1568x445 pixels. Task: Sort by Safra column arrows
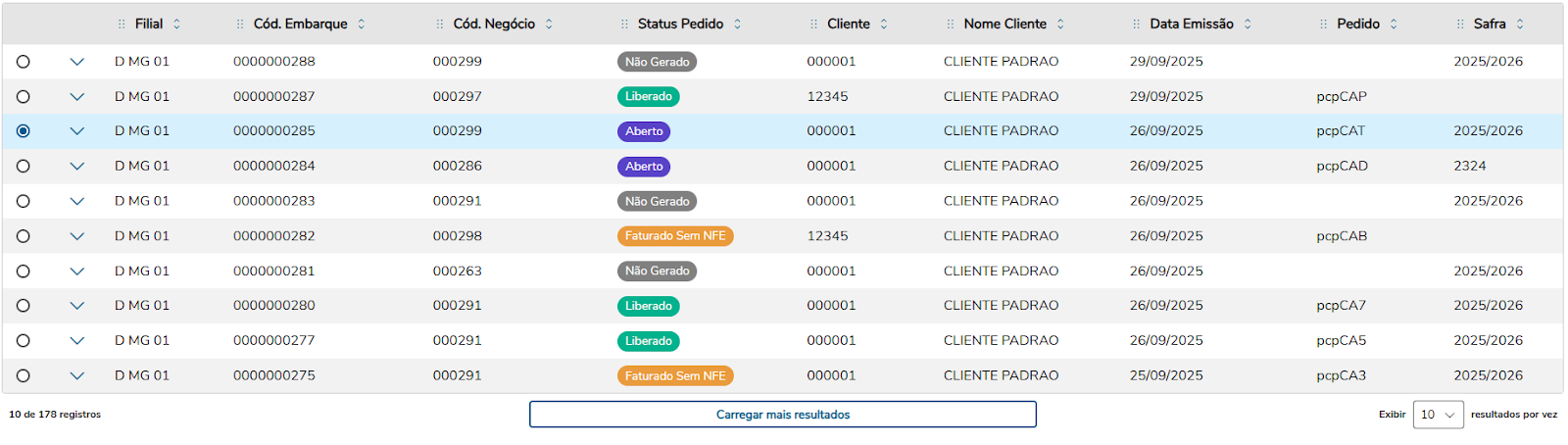click(1520, 25)
